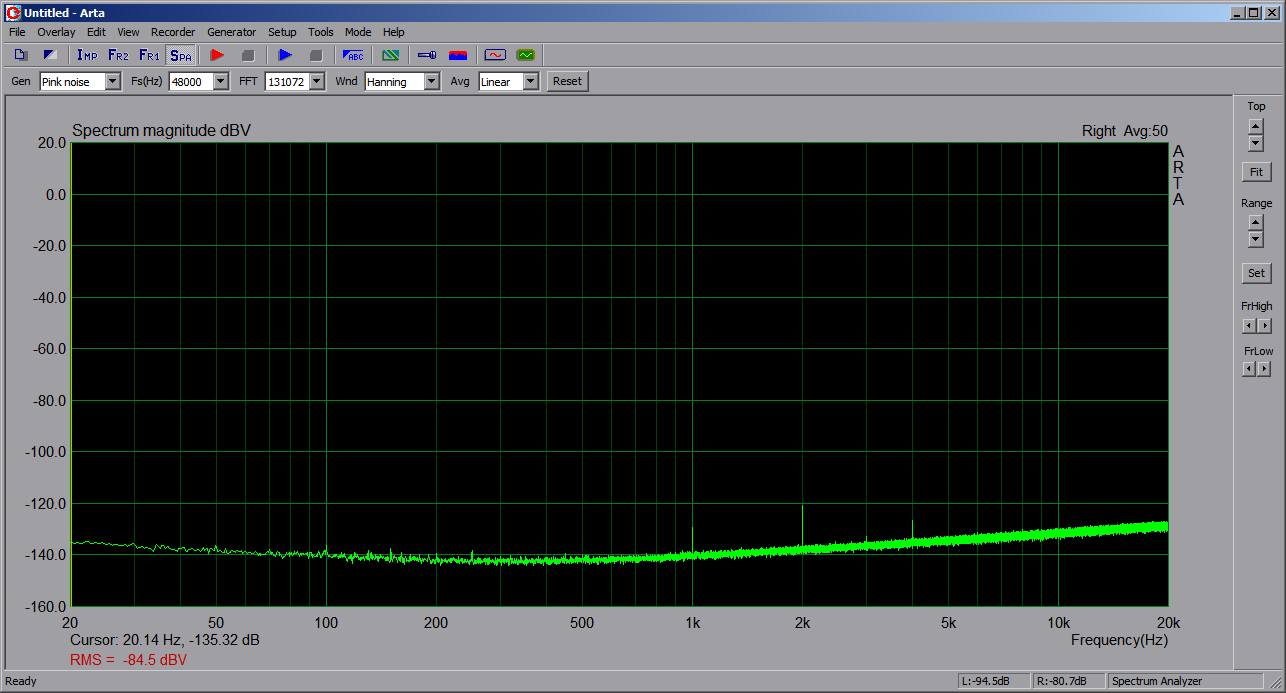Image resolution: width=1286 pixels, height=693 pixels.
Task: Open the Overlay menu
Action: point(56,32)
